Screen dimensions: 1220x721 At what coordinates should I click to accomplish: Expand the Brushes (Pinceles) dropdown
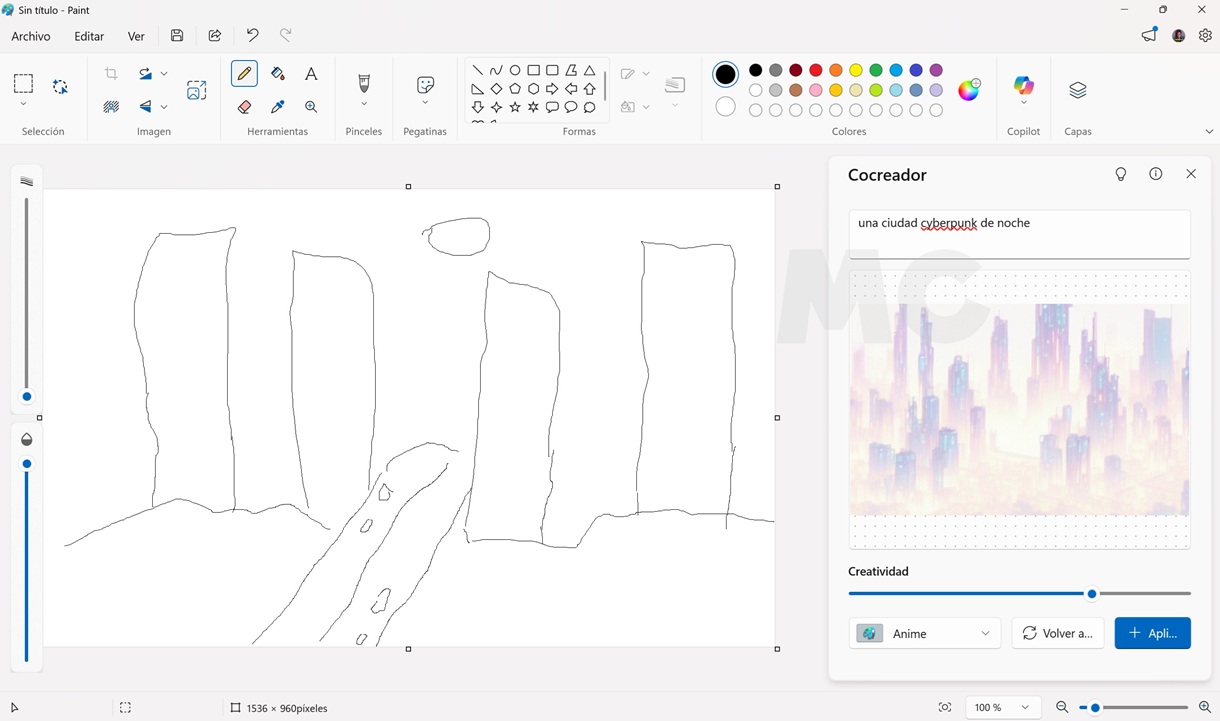364,104
